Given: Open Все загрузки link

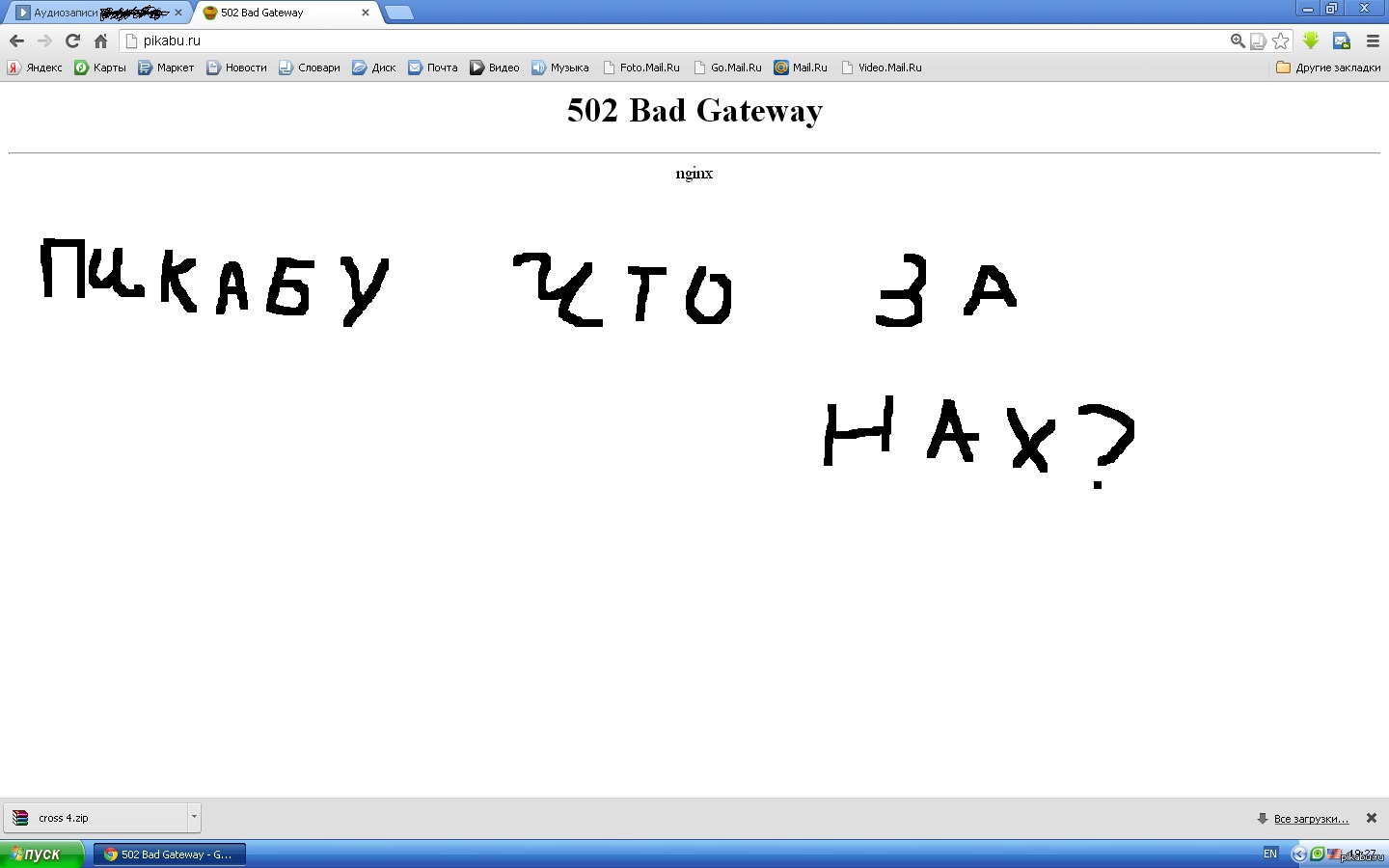Looking at the screenshot, I should pyautogui.click(x=1311, y=819).
